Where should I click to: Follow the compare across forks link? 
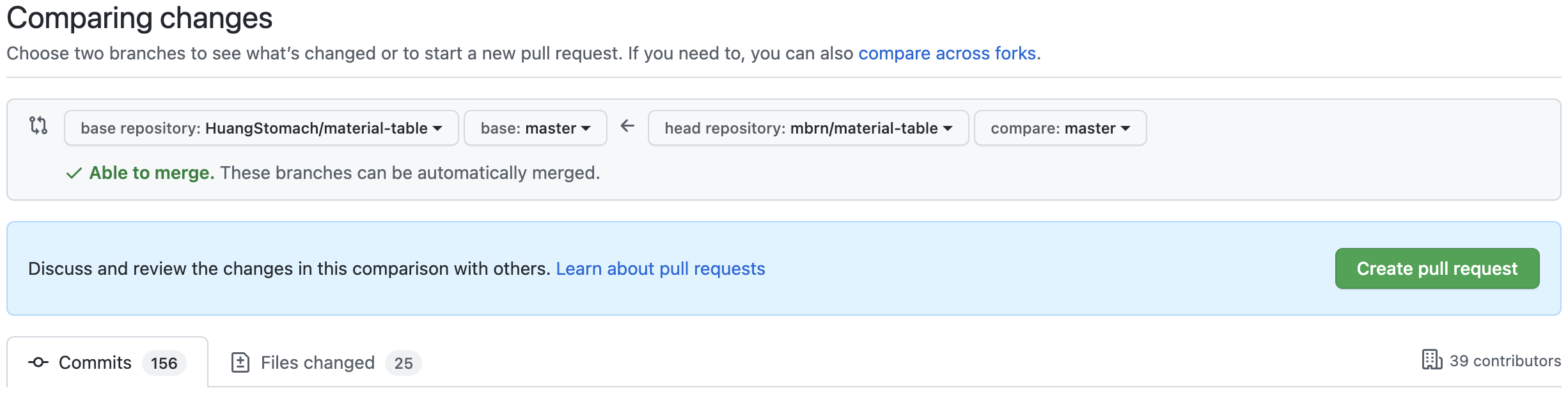tap(946, 53)
